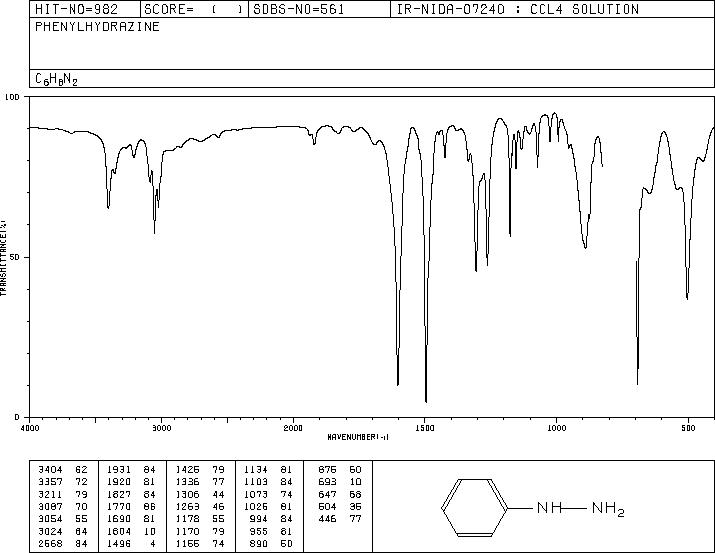Select peak 2668 in the peak table

point(63,543)
